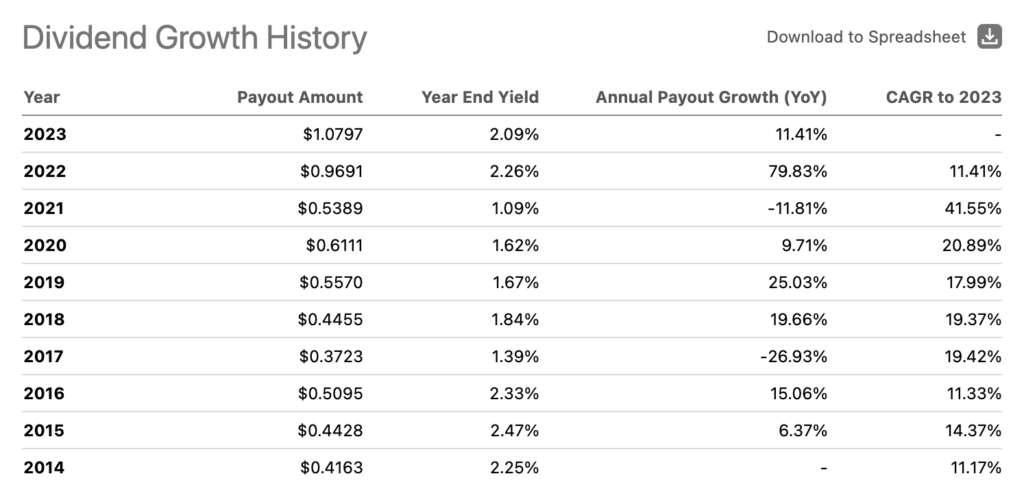Click the 2023 payout amount $1.0797
1024x498 pixels.
pos(330,134)
